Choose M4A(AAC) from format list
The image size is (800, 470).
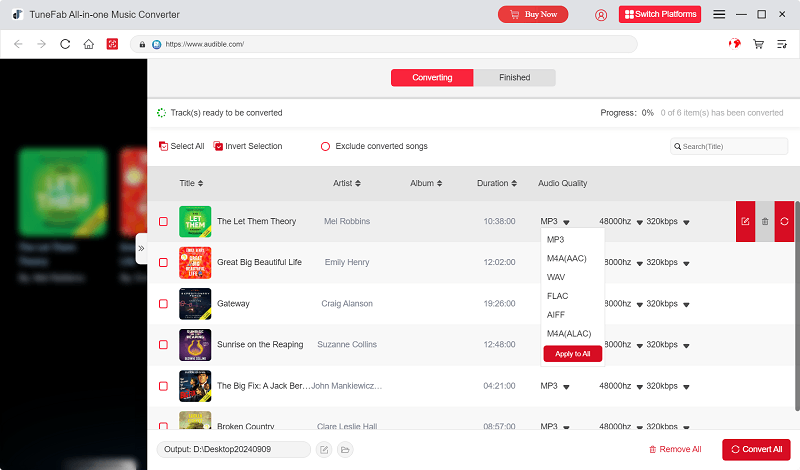tap(572, 258)
